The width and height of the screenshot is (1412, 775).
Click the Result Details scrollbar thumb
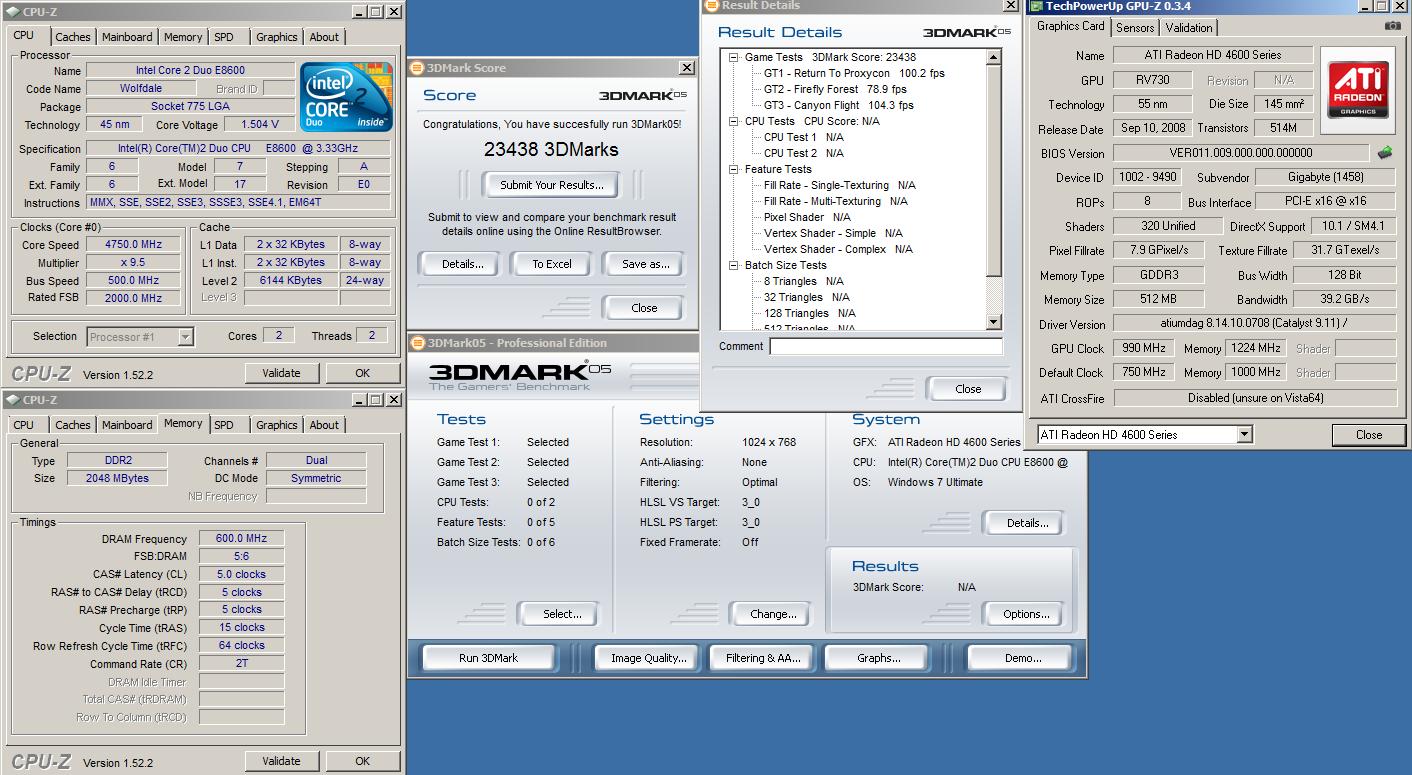click(x=994, y=171)
